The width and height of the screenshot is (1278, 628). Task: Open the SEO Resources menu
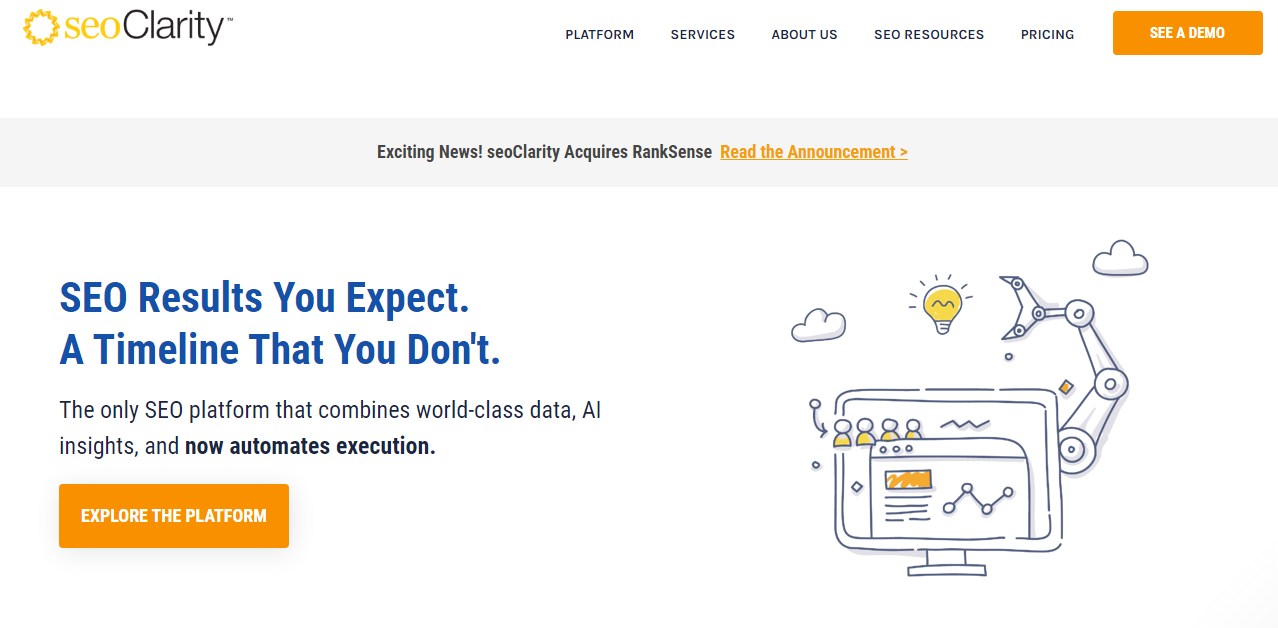tap(929, 34)
